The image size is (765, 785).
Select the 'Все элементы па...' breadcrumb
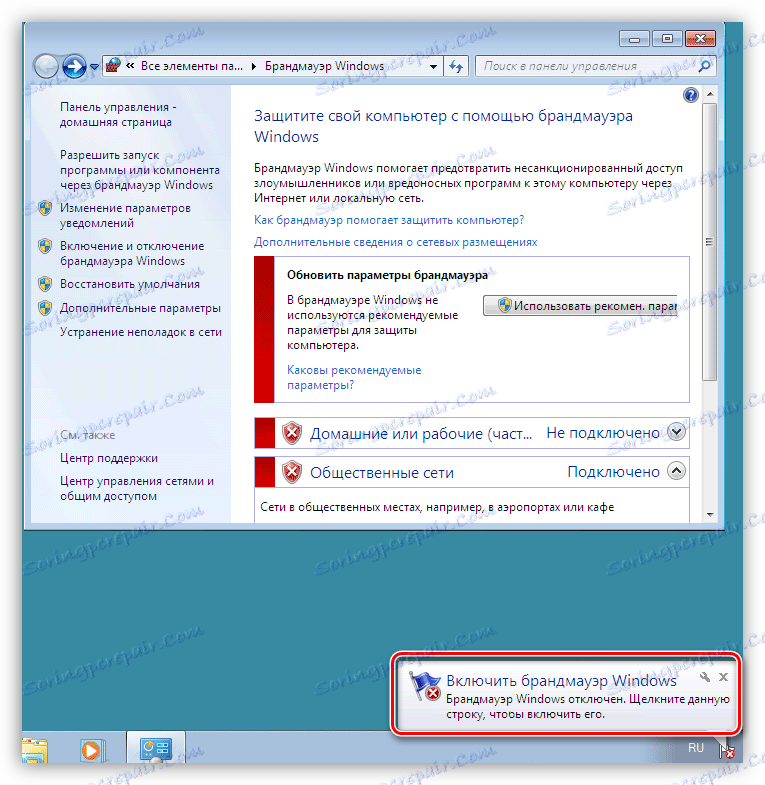192,66
